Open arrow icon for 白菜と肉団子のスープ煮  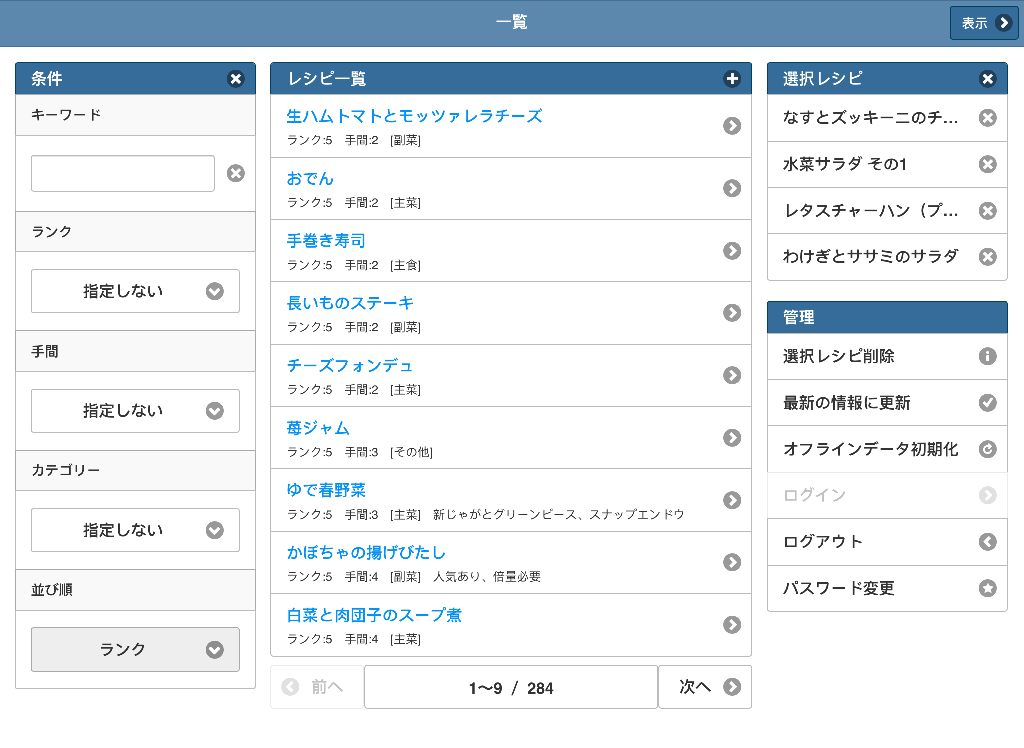click(732, 625)
